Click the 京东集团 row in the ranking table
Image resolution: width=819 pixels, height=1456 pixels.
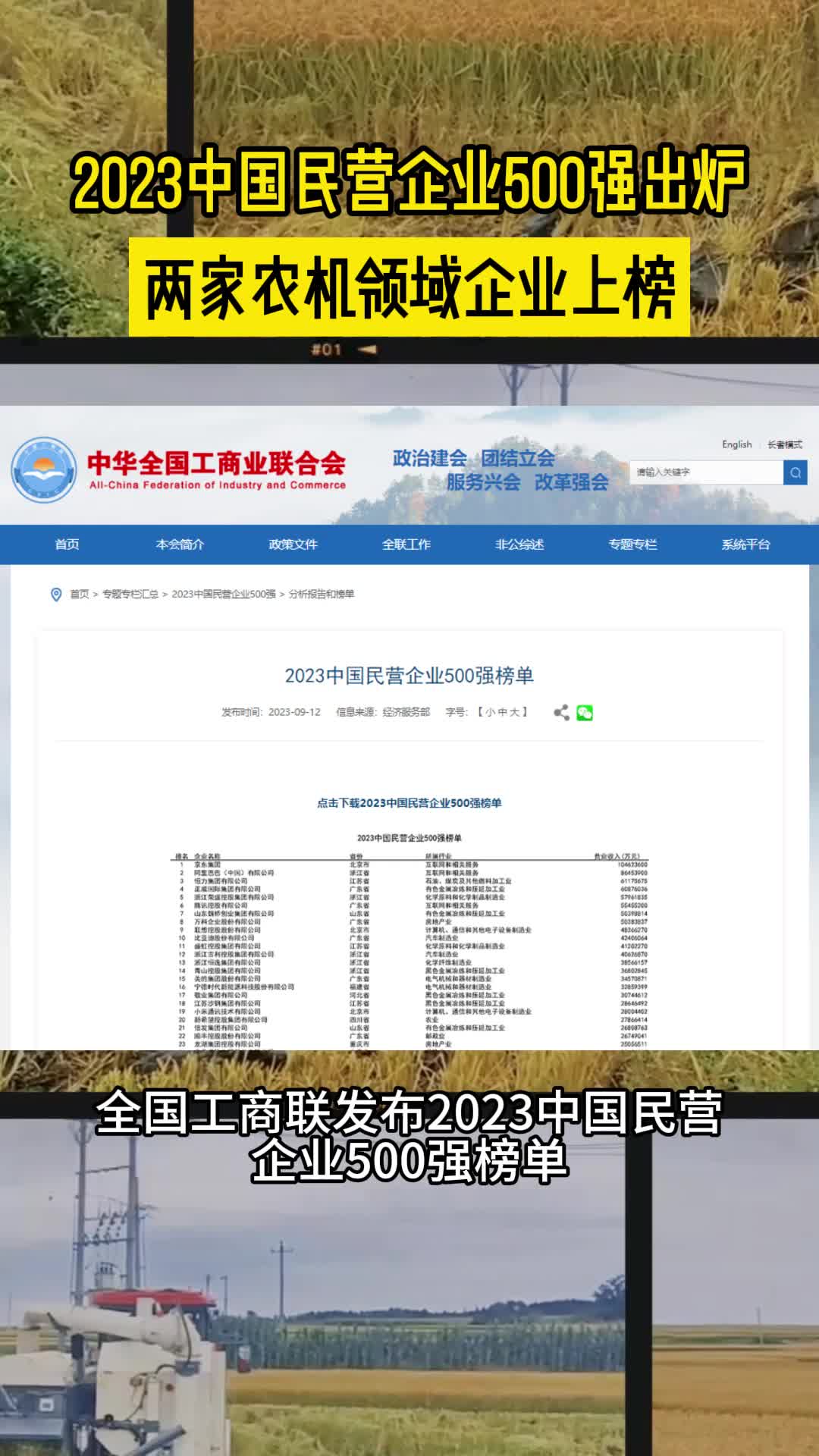[x=409, y=864]
